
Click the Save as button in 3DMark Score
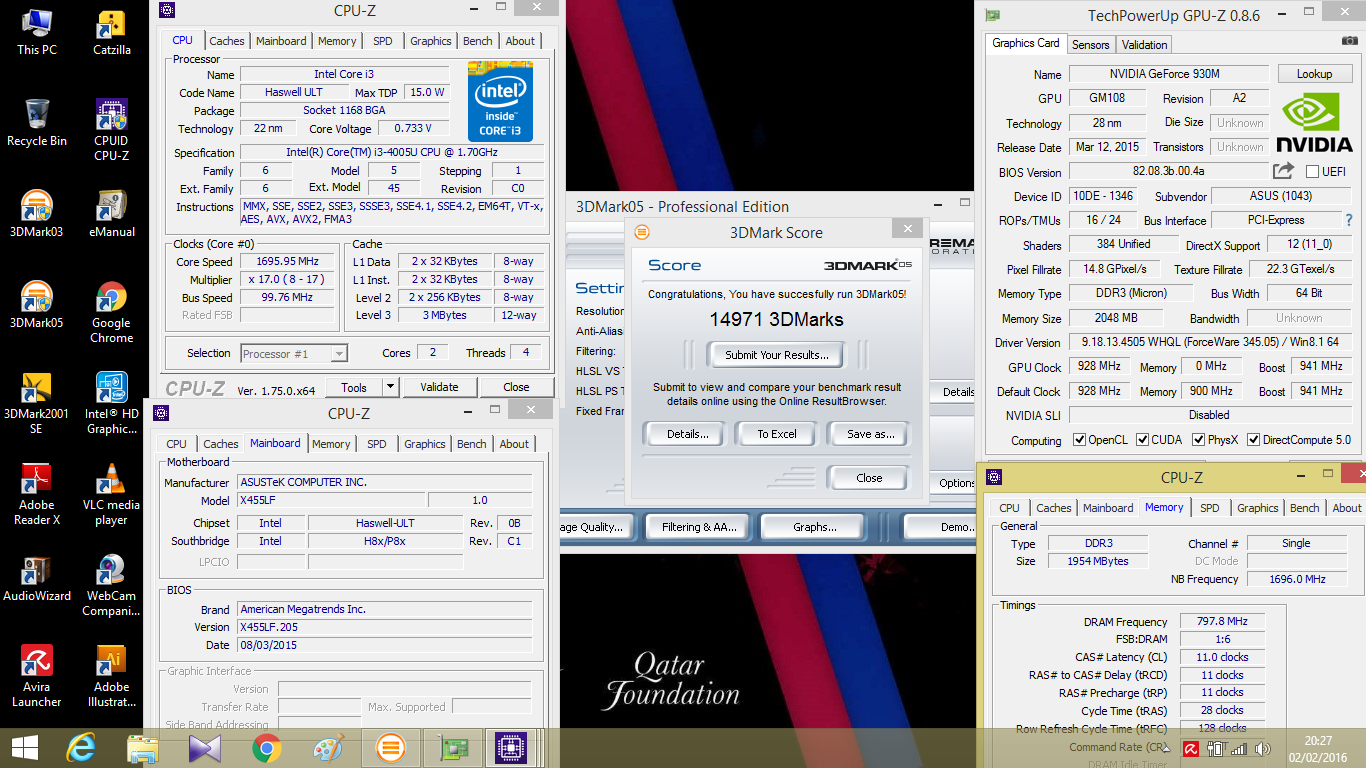(x=870, y=434)
